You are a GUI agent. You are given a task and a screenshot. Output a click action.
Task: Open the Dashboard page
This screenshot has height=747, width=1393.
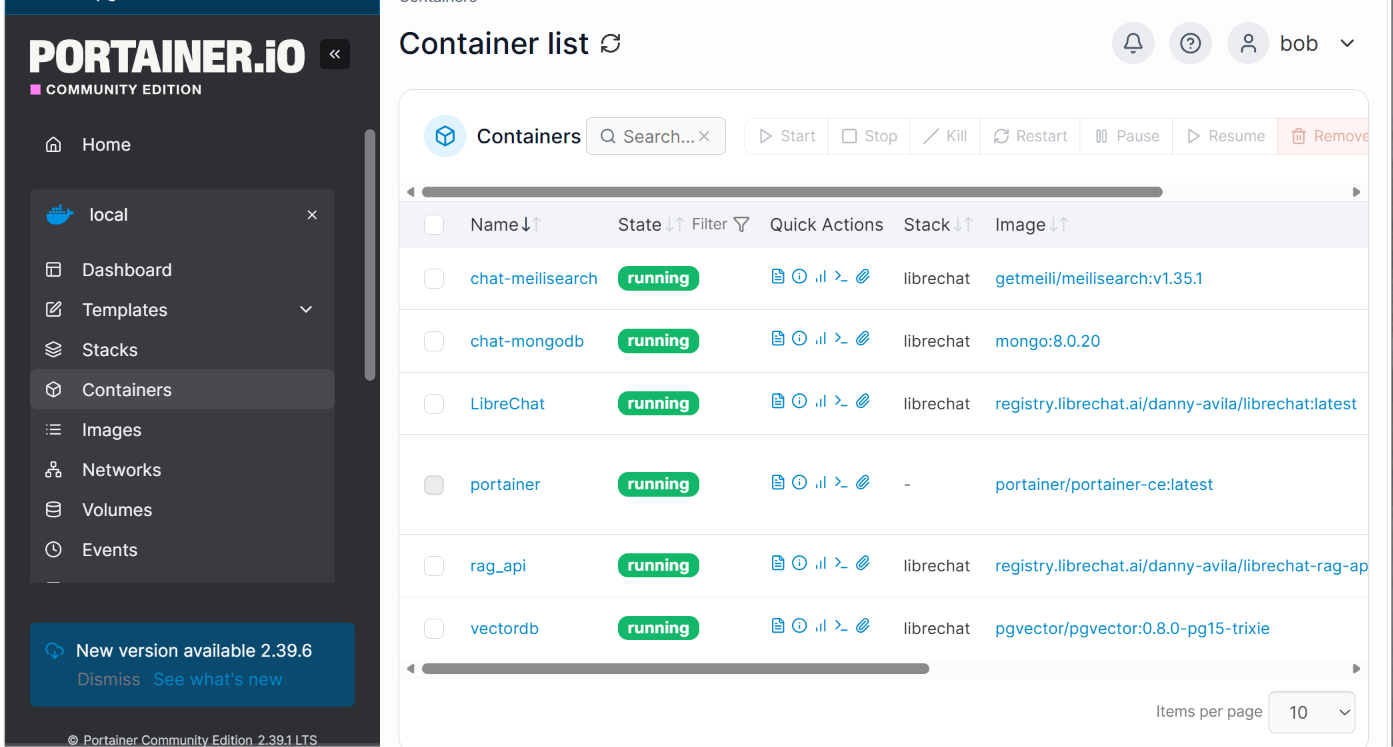[x=182, y=270]
